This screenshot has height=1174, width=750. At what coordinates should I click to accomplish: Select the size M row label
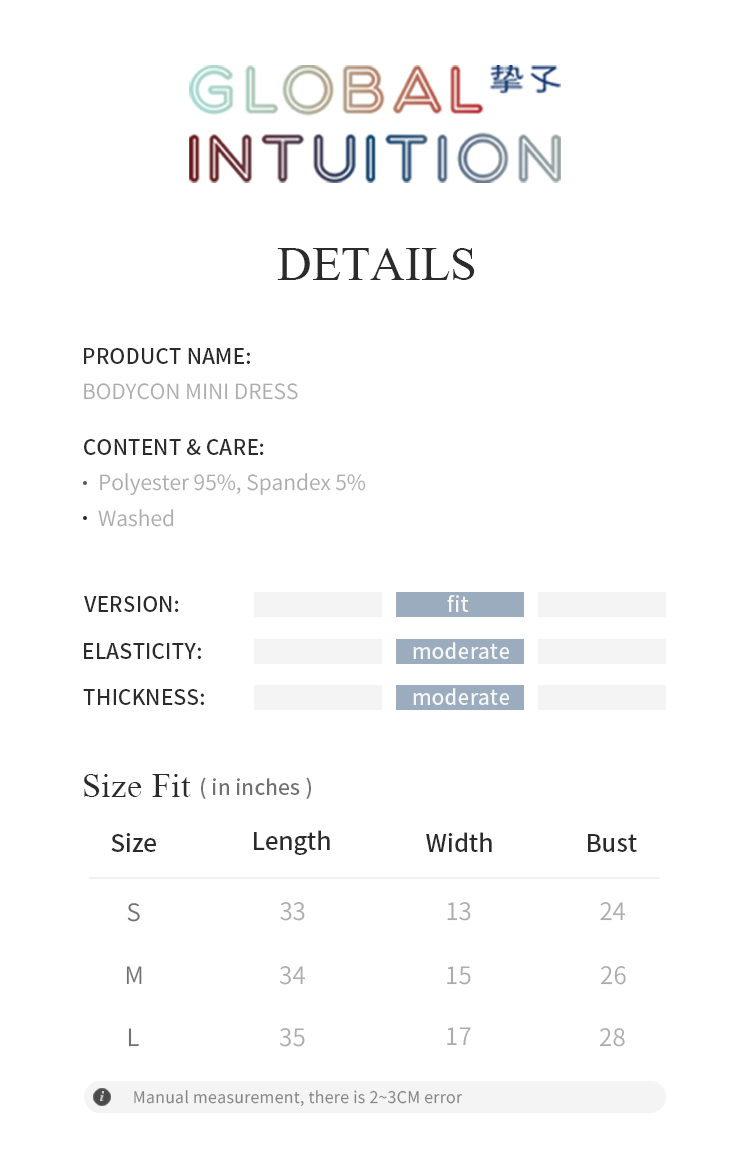[133, 975]
